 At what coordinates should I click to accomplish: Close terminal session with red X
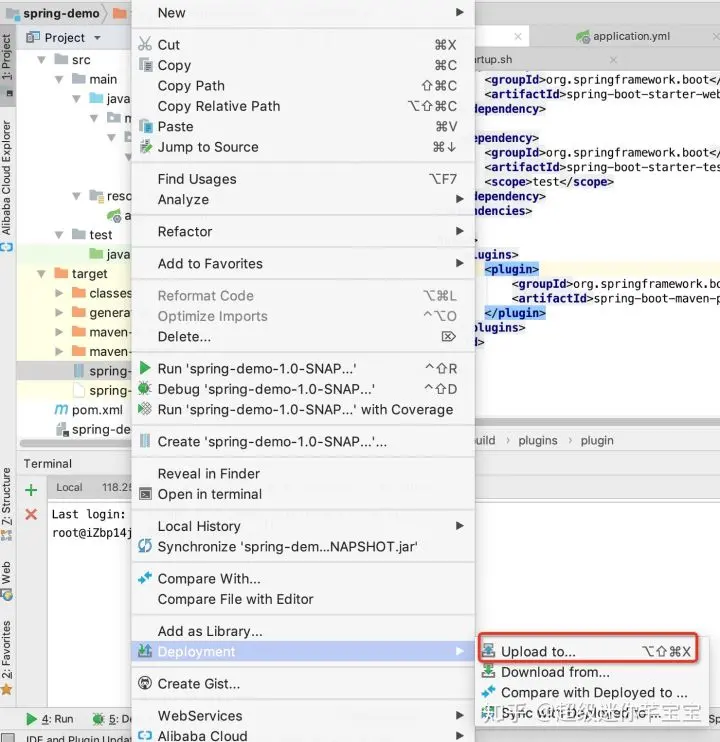coord(31,514)
